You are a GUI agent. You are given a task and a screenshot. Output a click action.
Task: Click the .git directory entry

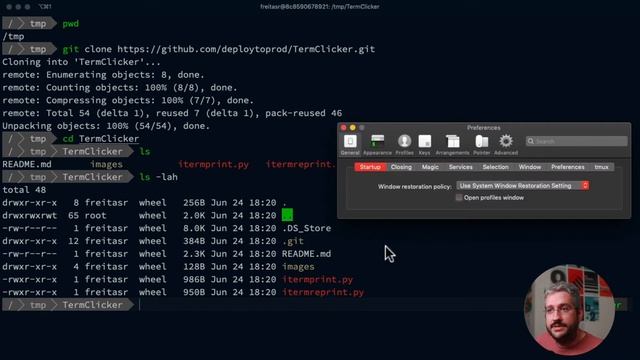[293, 241]
